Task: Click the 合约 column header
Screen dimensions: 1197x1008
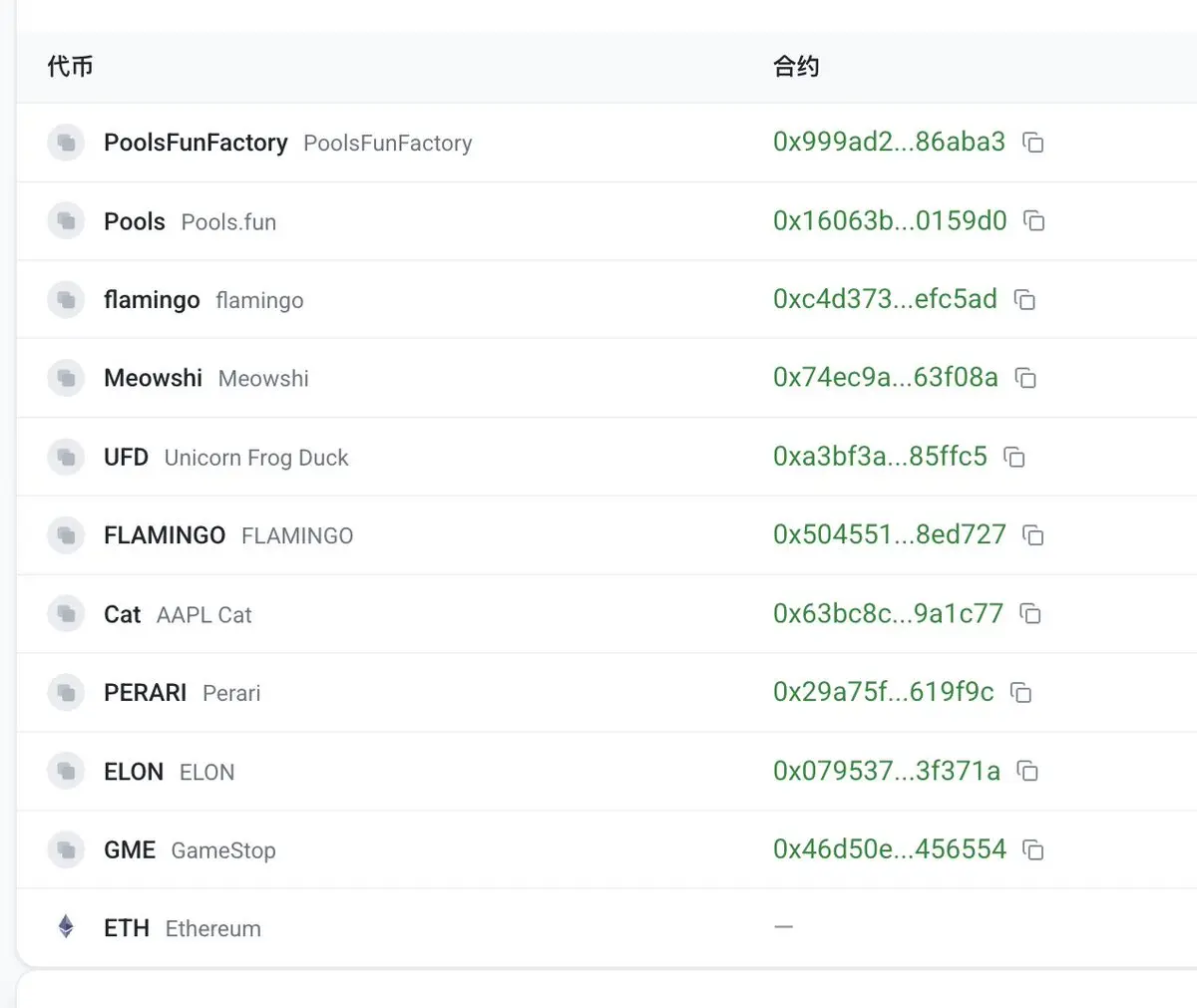Action: [x=796, y=67]
